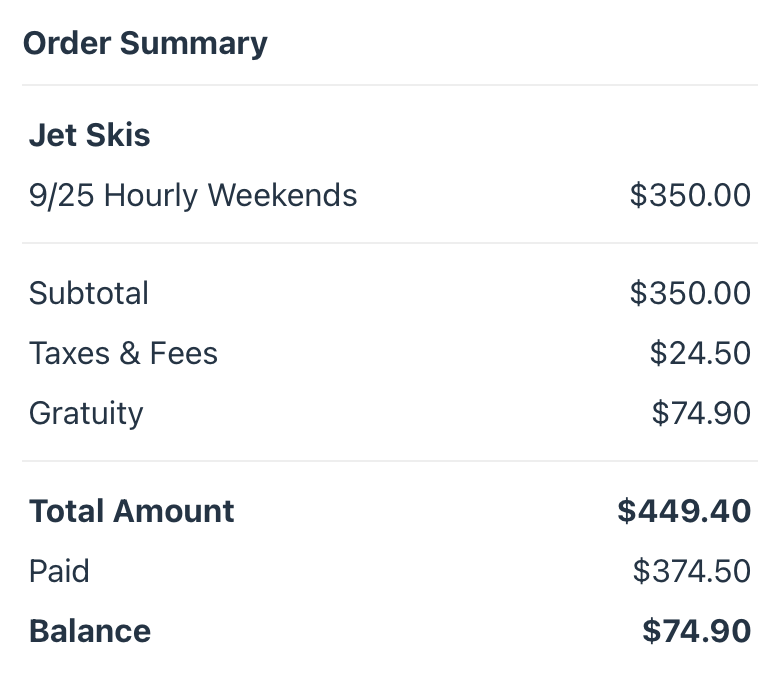Click the divider line under Order Summary
Screen dimensions: 782x686
(x=390, y=85)
